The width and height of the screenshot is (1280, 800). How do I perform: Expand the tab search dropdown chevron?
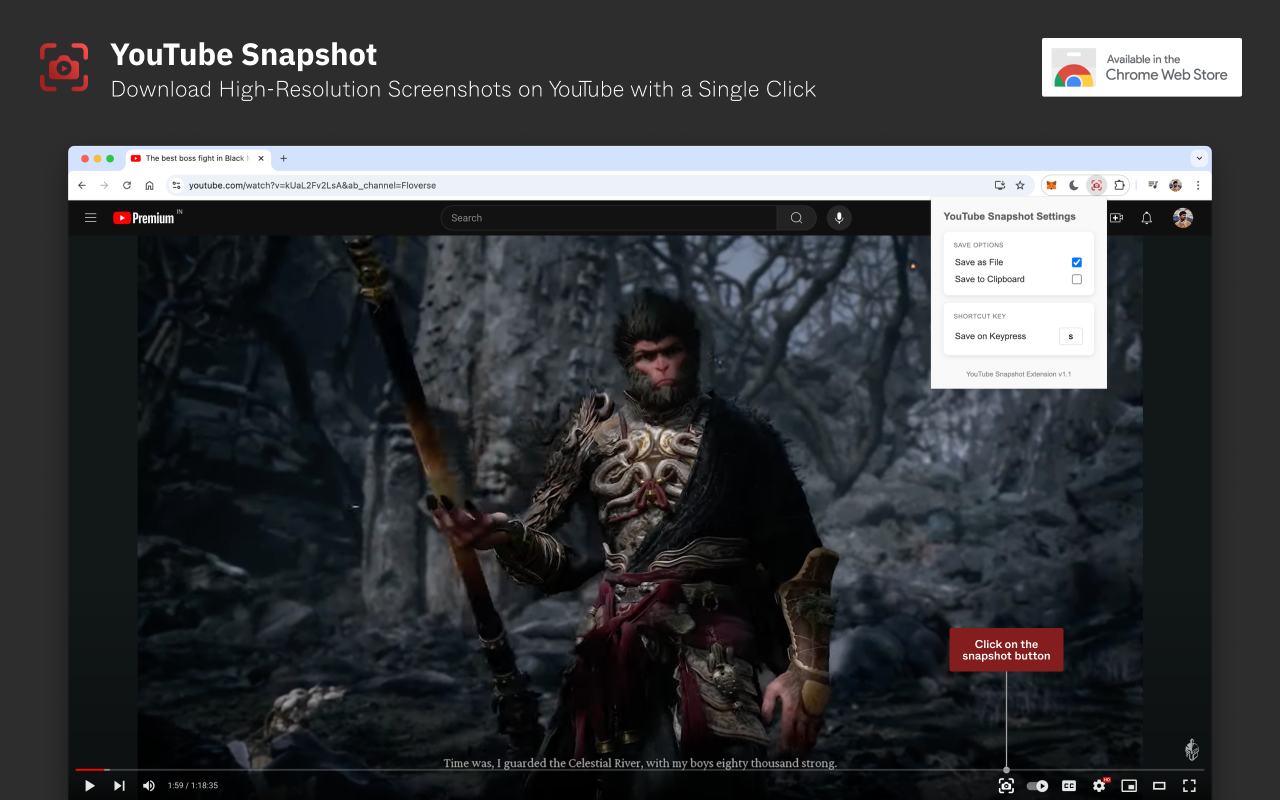tap(1199, 158)
